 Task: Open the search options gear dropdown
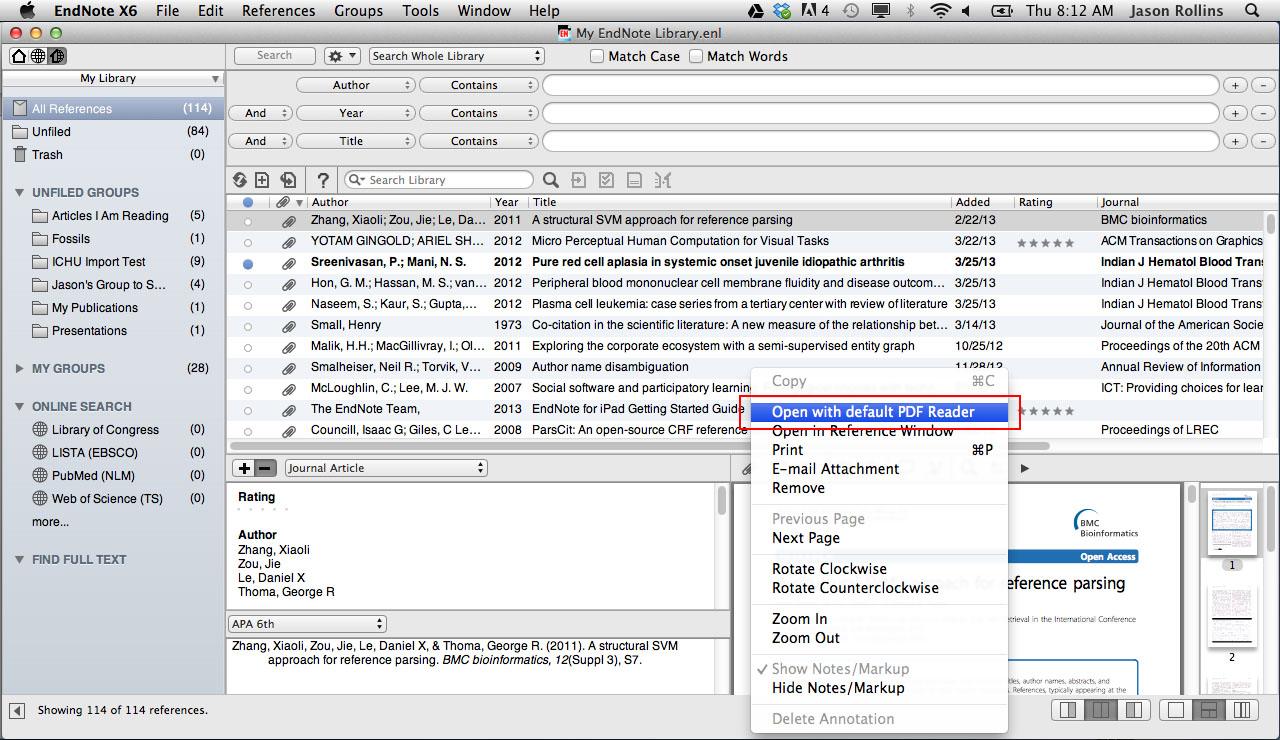[x=342, y=56]
